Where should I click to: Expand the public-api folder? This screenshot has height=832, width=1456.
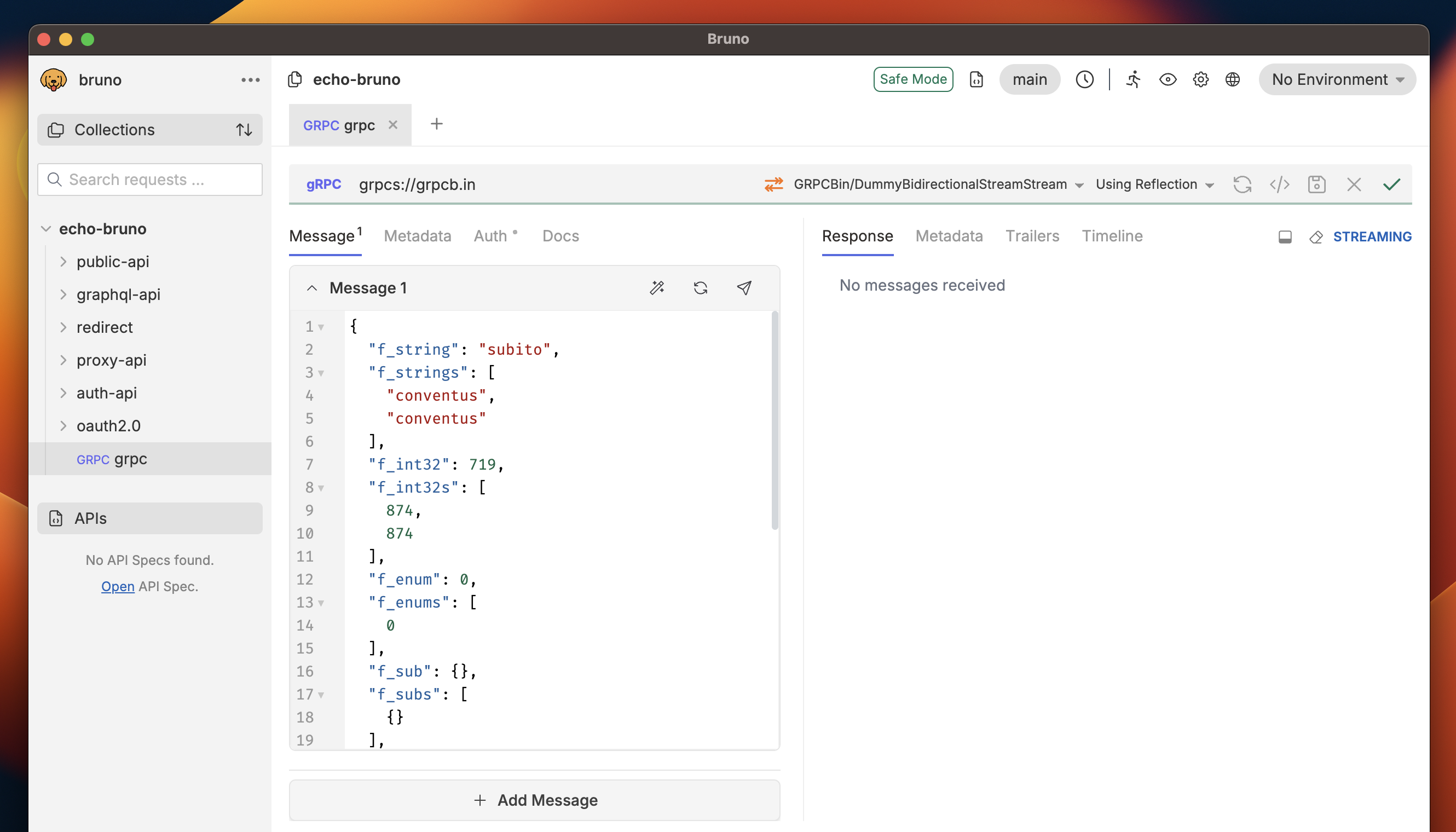tap(64, 262)
